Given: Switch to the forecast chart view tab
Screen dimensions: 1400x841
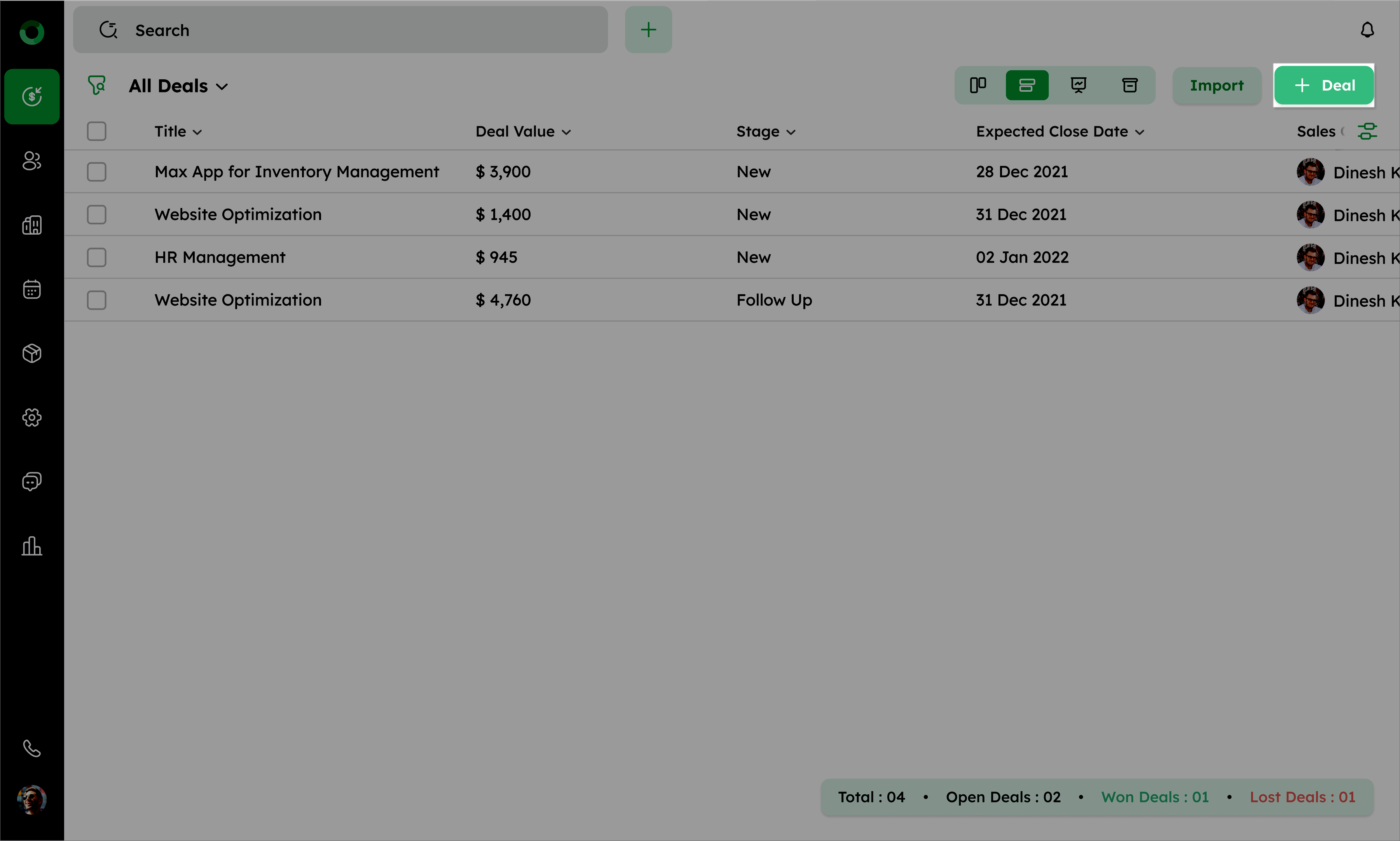Looking at the screenshot, I should click(1078, 85).
